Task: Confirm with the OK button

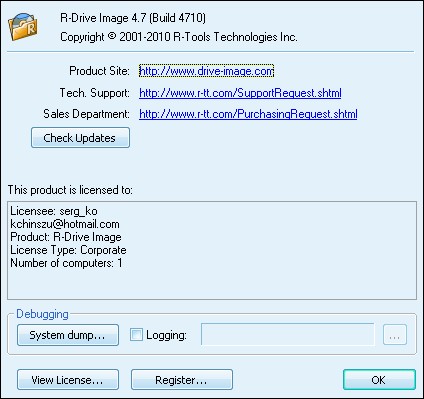Action: pyautogui.click(x=379, y=380)
